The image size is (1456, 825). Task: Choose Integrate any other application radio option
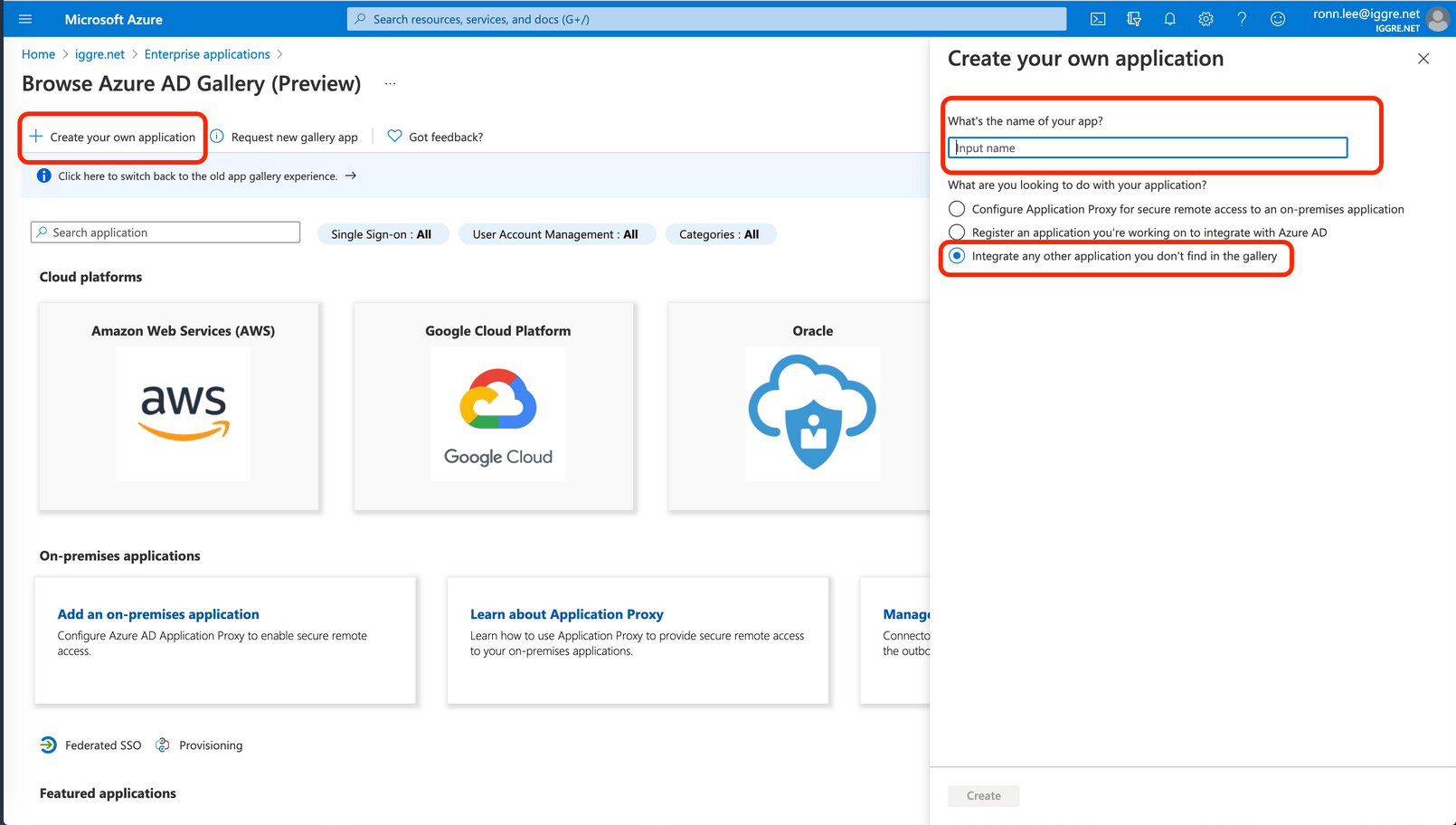[957, 256]
